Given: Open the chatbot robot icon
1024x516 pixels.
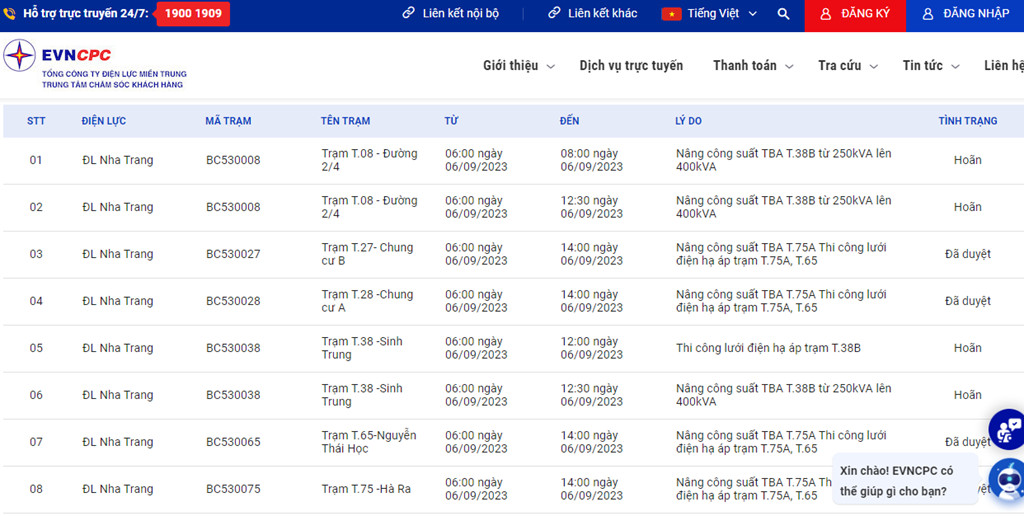Looking at the screenshot, I should click(1008, 478).
